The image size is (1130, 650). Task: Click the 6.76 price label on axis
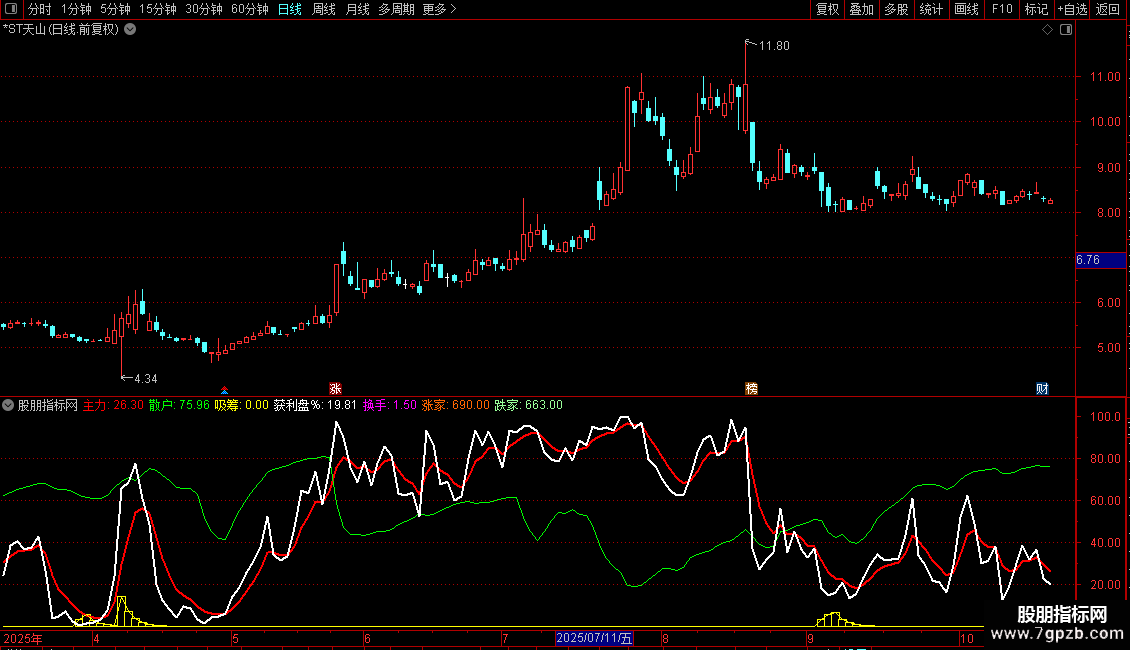point(1100,260)
